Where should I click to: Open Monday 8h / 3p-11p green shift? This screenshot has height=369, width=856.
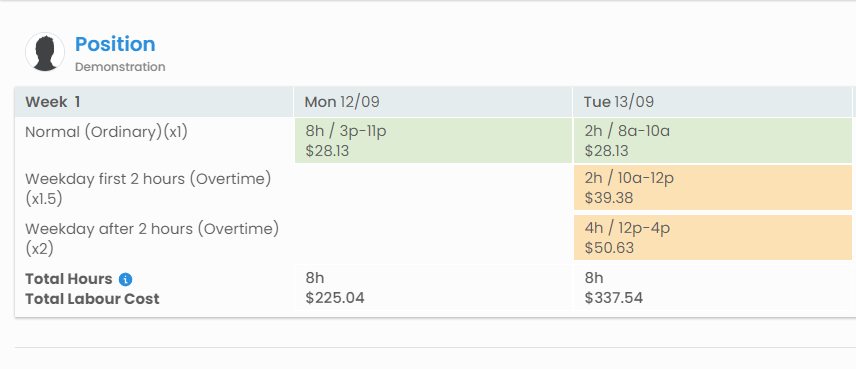433,141
